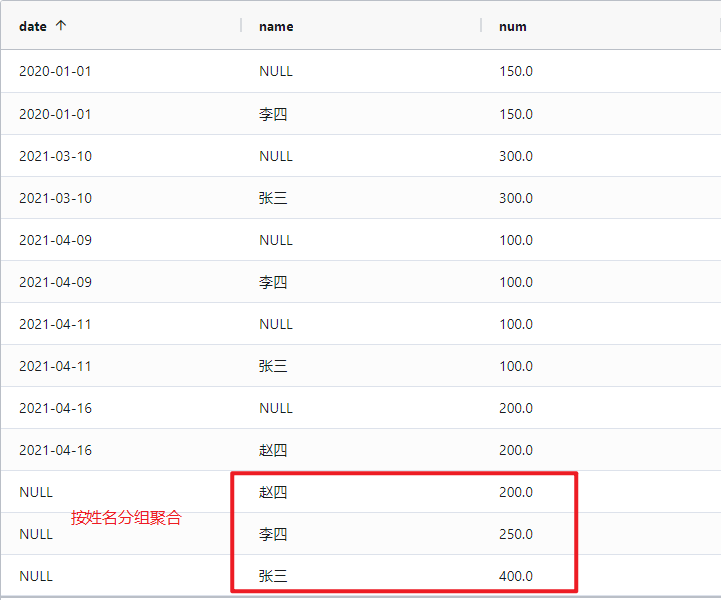Select the 2021-04-09 date cell with 李四
The width and height of the screenshot is (721, 600).
coord(55,282)
